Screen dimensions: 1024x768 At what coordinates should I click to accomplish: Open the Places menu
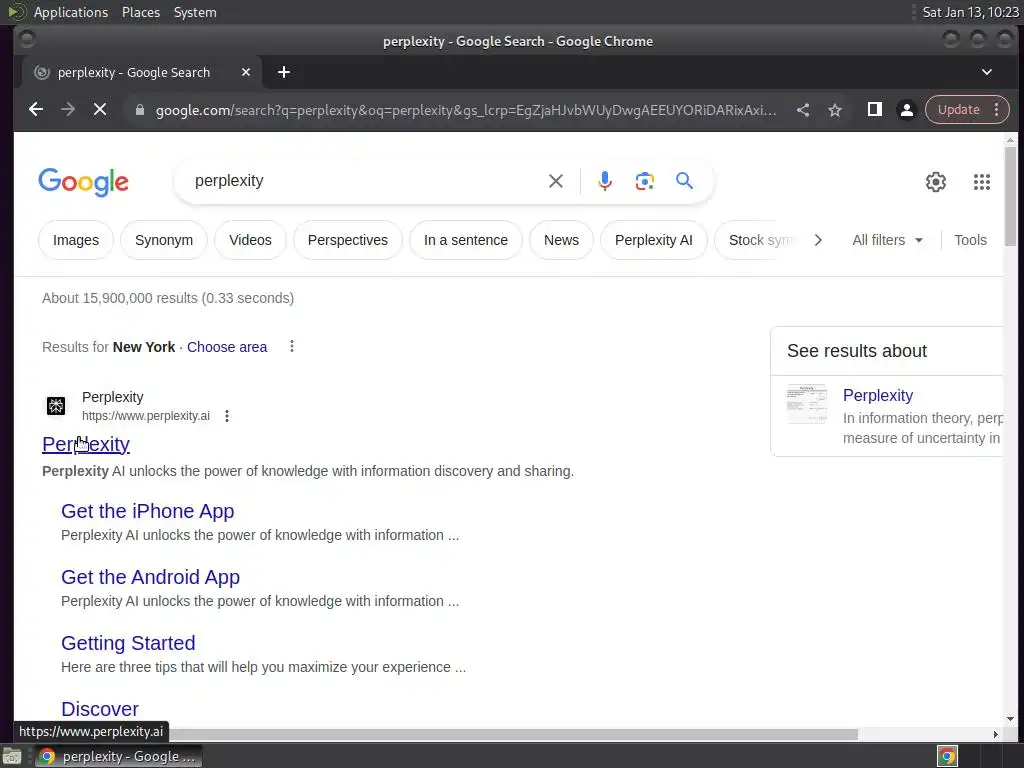click(140, 12)
